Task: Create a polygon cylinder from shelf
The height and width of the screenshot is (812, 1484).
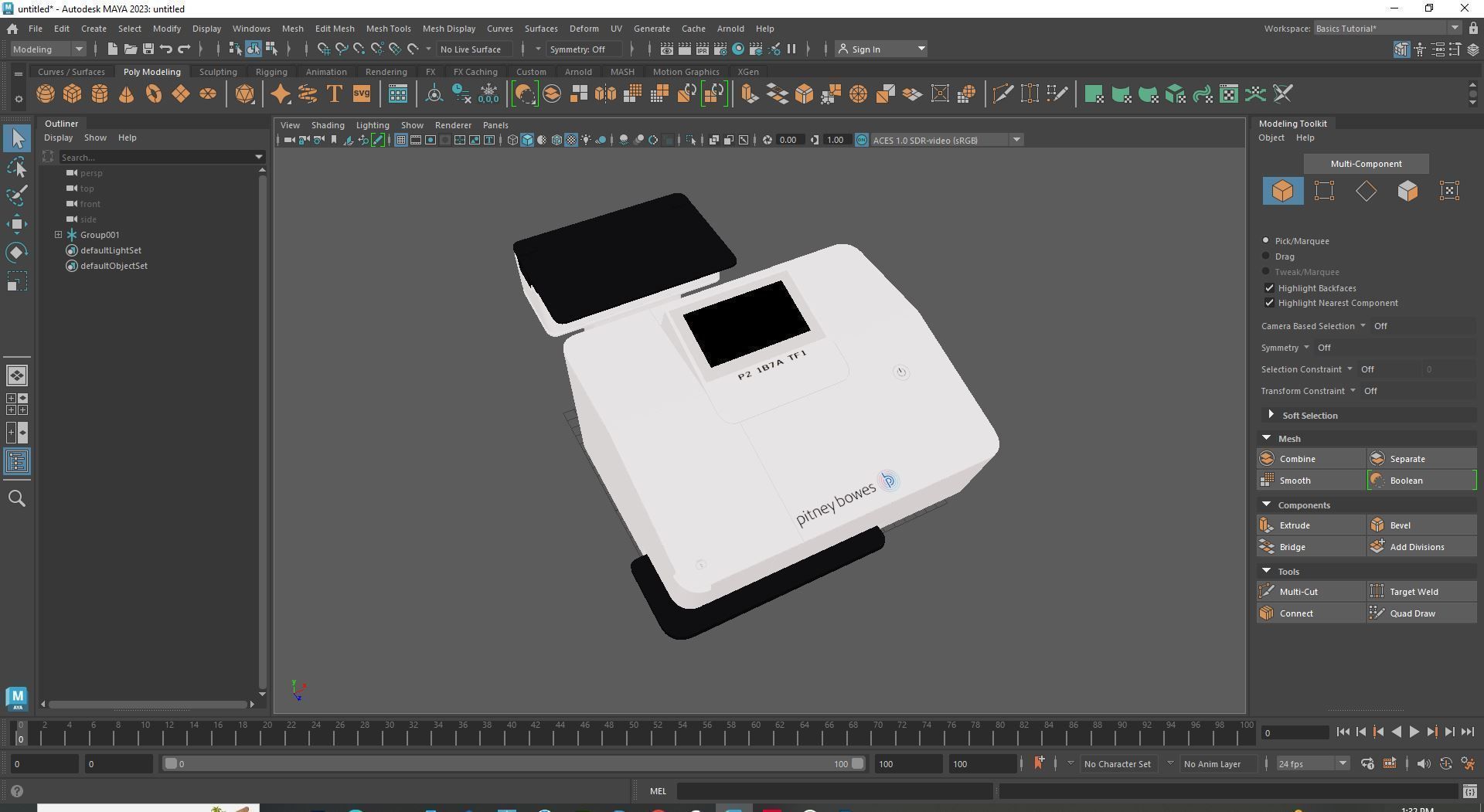Action: click(100, 94)
